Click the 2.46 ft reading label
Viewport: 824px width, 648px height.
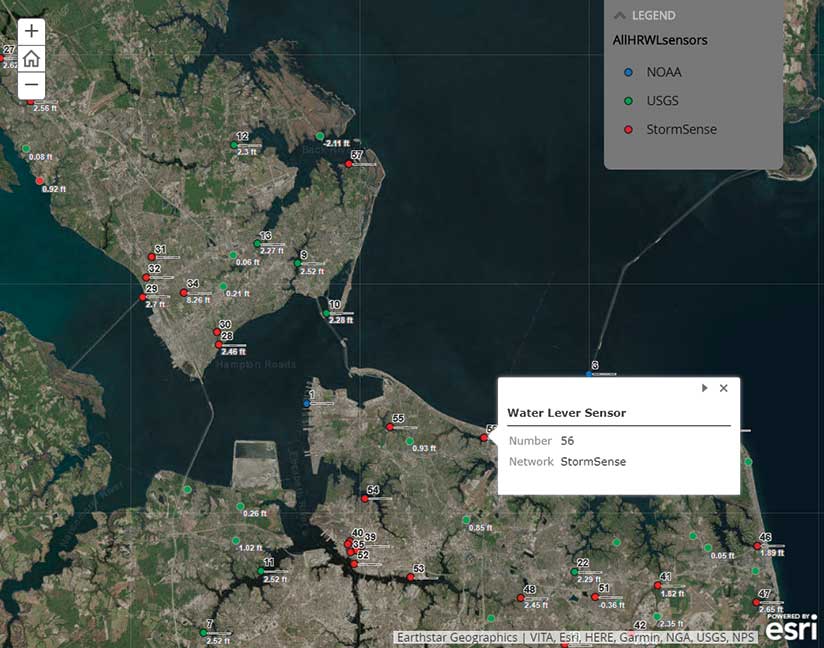[233, 352]
